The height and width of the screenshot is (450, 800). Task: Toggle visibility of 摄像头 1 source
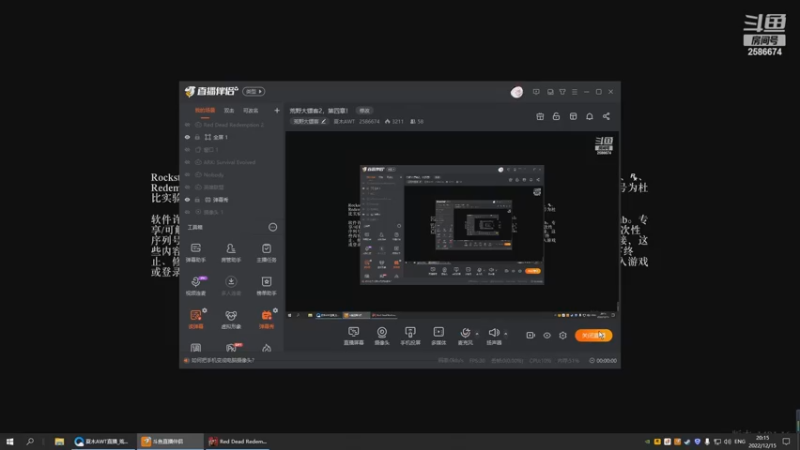187,212
